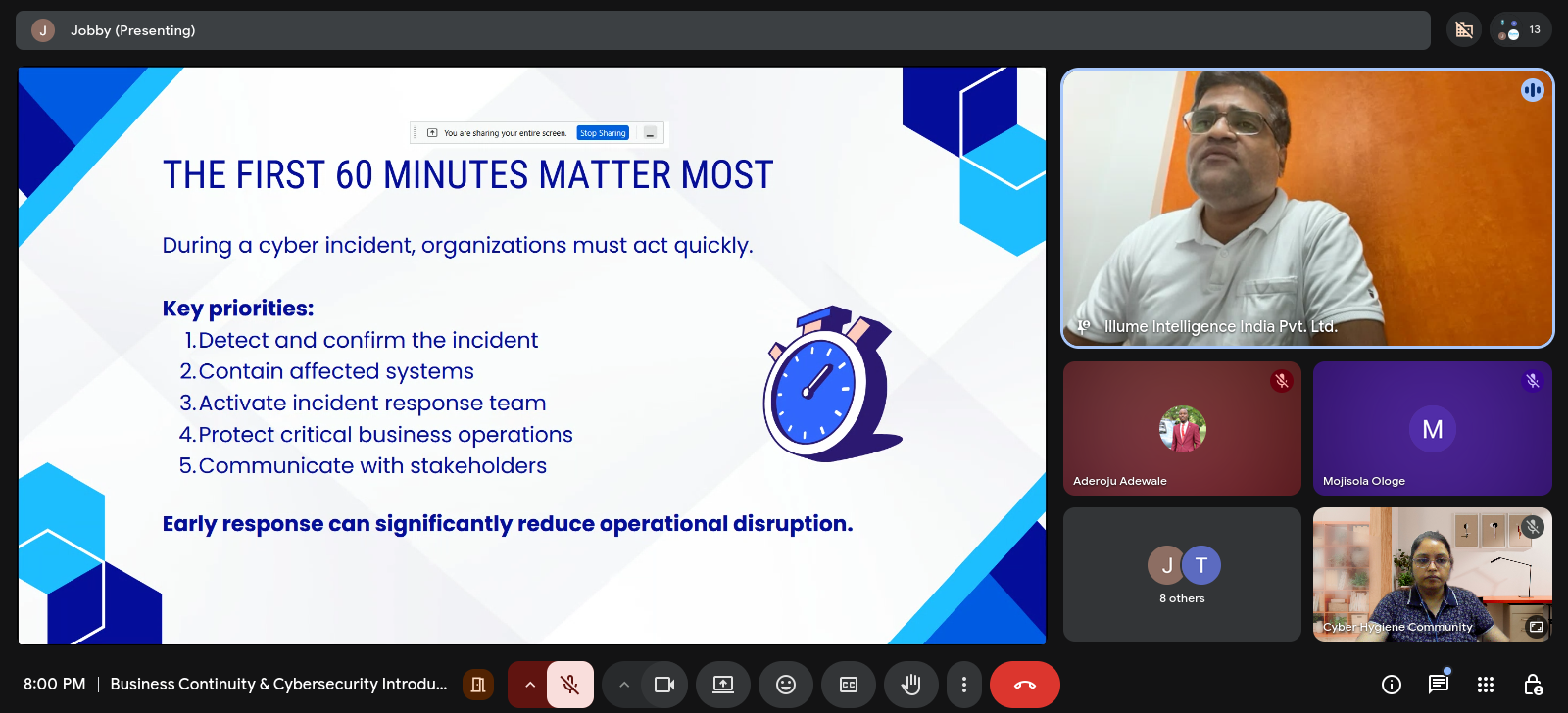
Task: Raise your hand in the meeting
Action: point(911,685)
